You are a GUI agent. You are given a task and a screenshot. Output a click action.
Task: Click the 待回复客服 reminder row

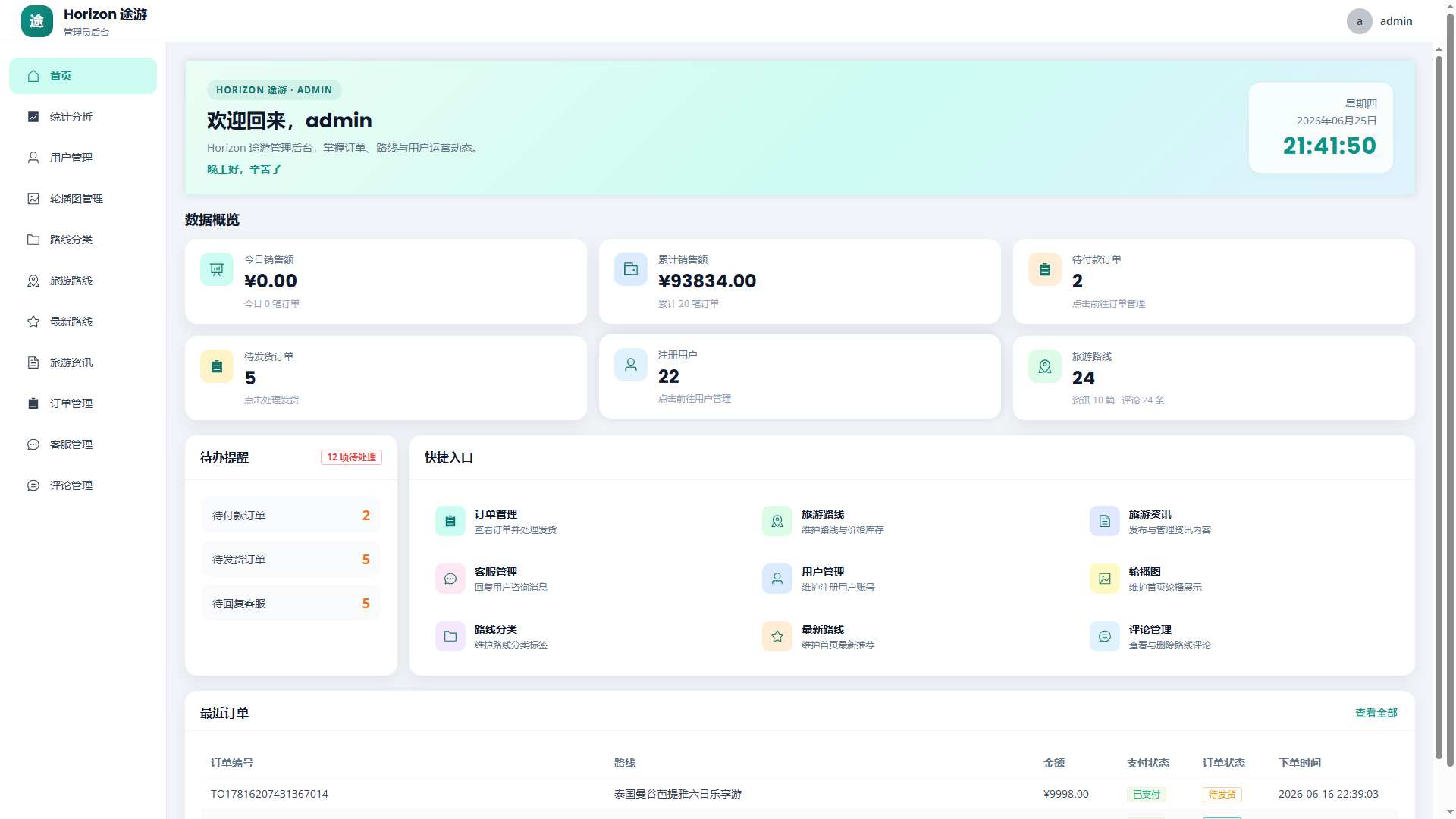[291, 604]
